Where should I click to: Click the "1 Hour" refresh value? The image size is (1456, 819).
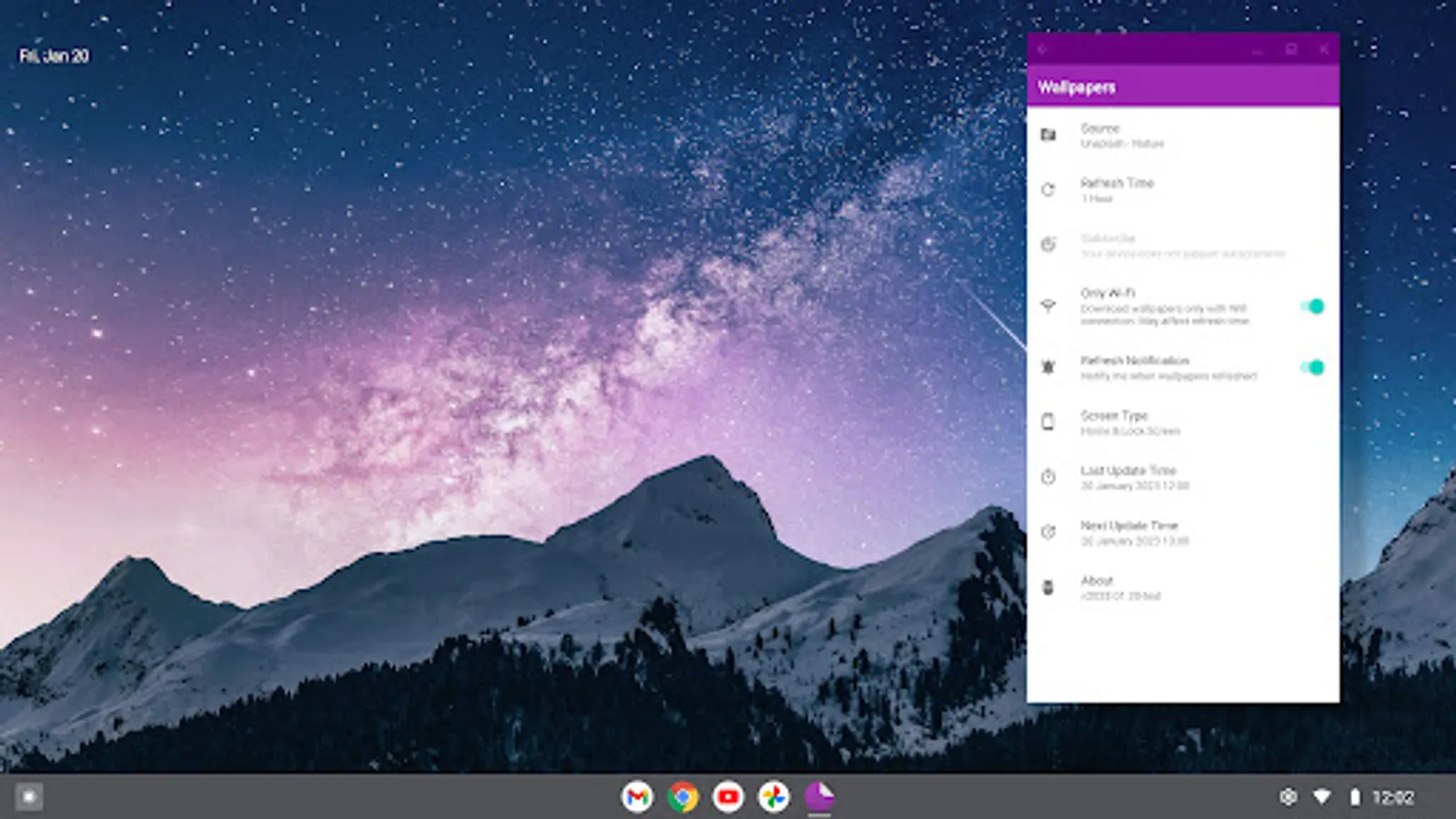[x=1097, y=198]
